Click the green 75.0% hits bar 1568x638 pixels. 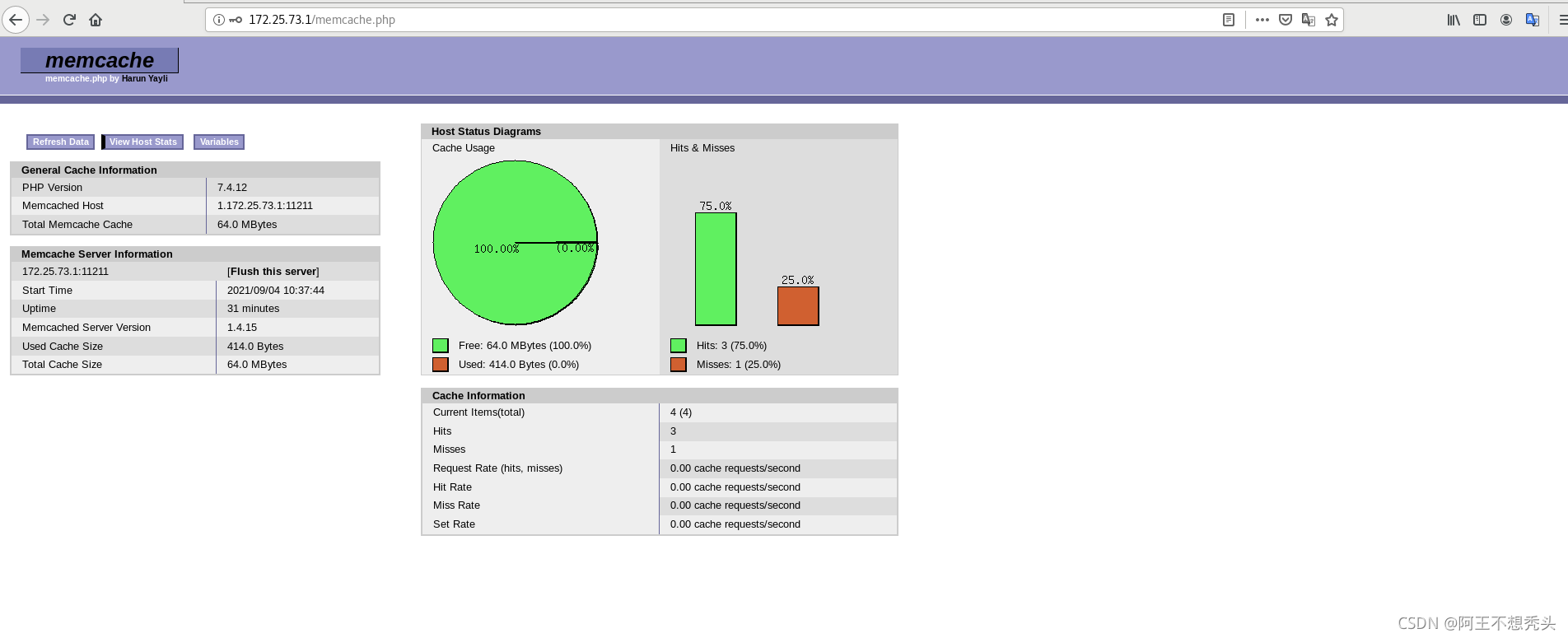click(x=716, y=269)
